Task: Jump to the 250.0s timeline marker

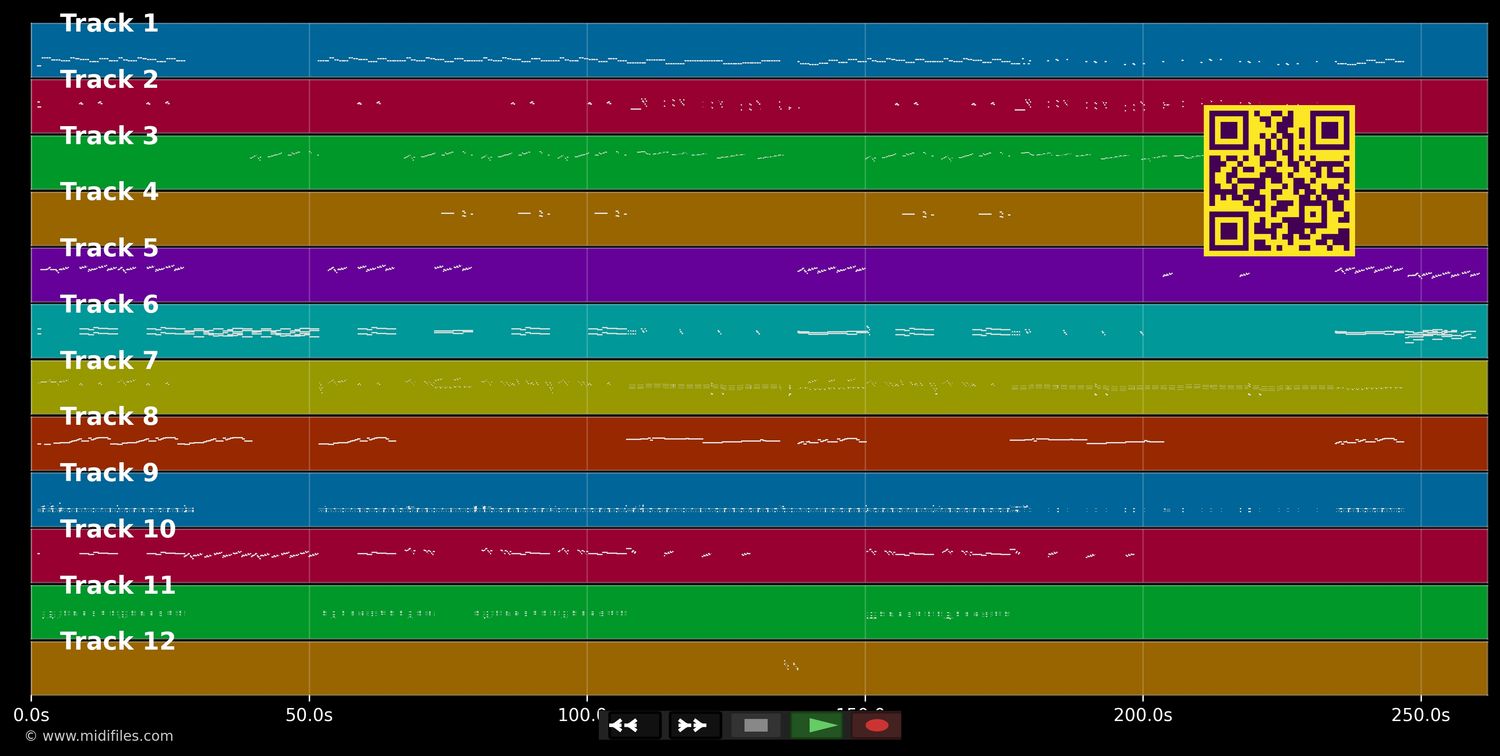Action: click(1421, 715)
